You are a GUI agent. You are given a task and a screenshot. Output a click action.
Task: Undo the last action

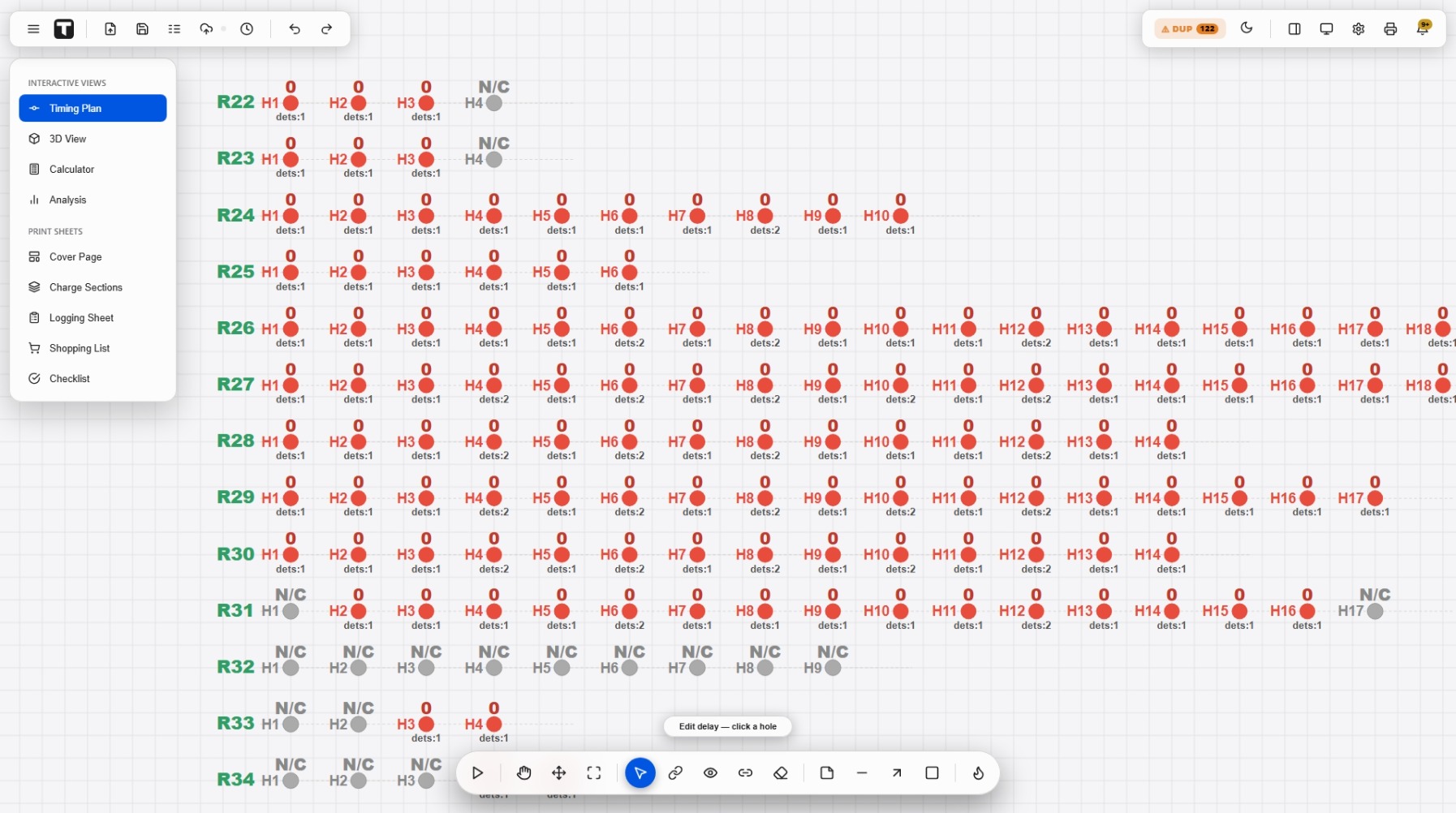(x=295, y=29)
